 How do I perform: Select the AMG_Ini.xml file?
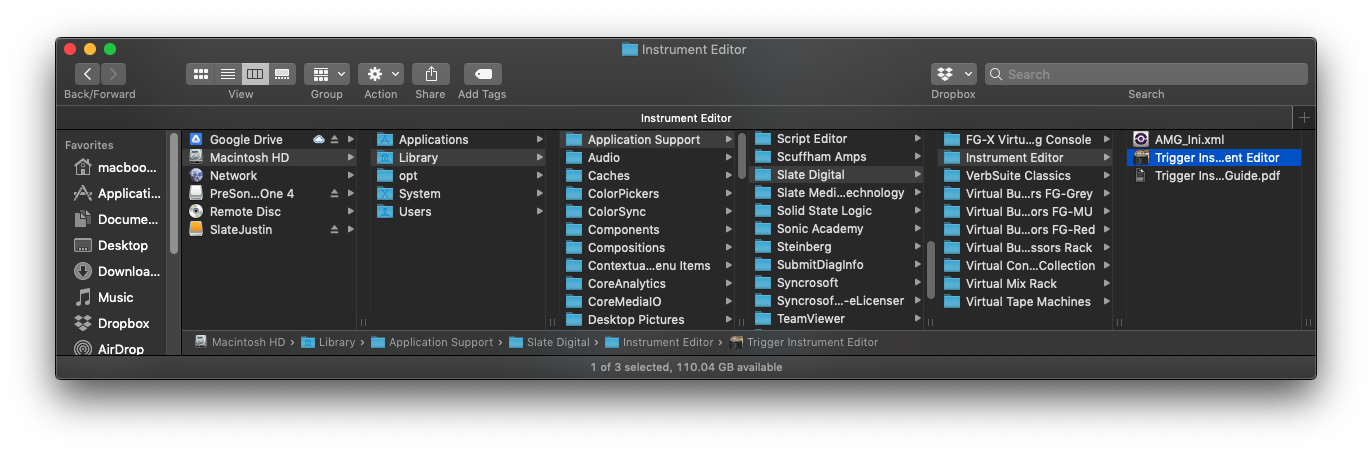[x=1214, y=140]
